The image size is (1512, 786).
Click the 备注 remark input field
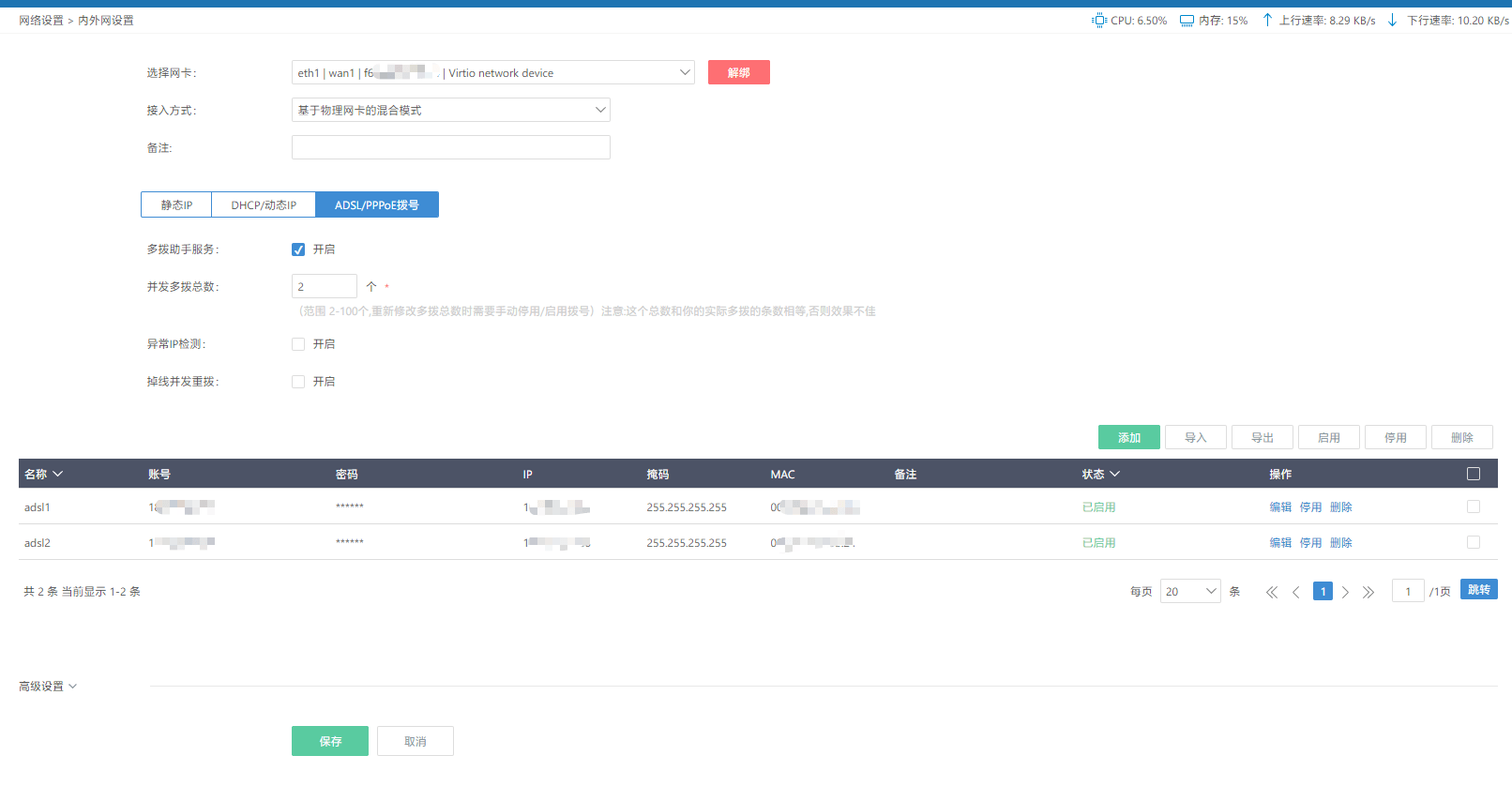pyautogui.click(x=450, y=147)
